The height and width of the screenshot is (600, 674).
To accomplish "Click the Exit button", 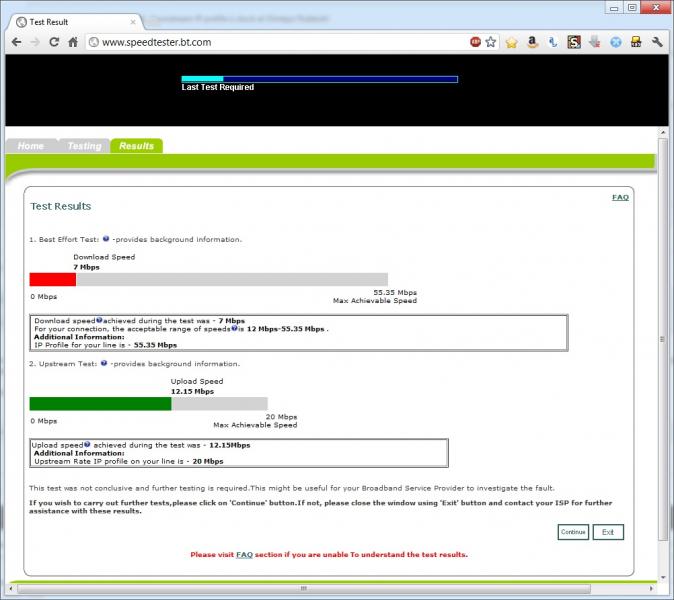I will pyautogui.click(x=608, y=532).
